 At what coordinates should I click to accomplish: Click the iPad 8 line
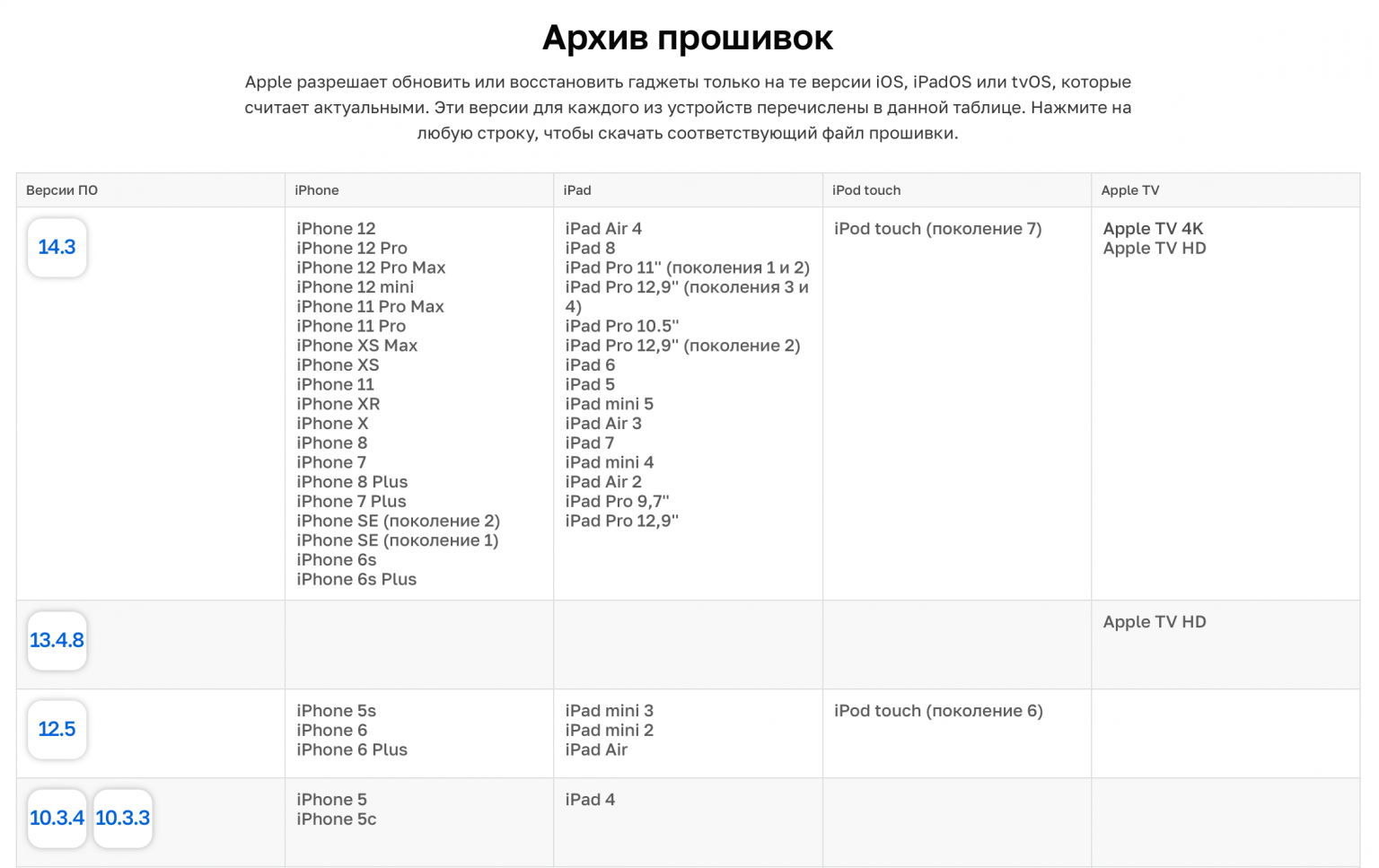click(590, 249)
